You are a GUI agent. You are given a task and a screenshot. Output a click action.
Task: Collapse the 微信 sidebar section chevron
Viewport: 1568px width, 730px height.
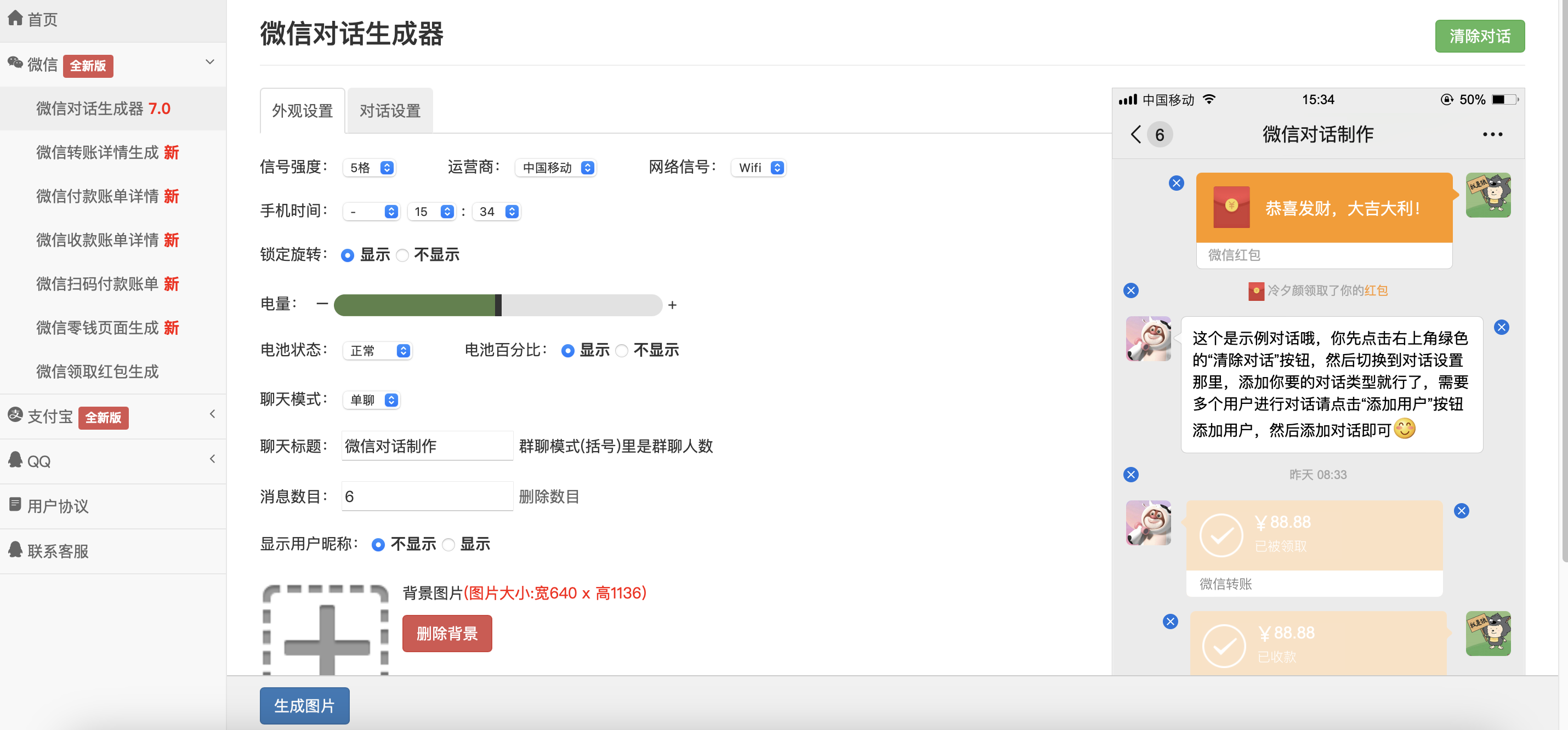point(210,62)
